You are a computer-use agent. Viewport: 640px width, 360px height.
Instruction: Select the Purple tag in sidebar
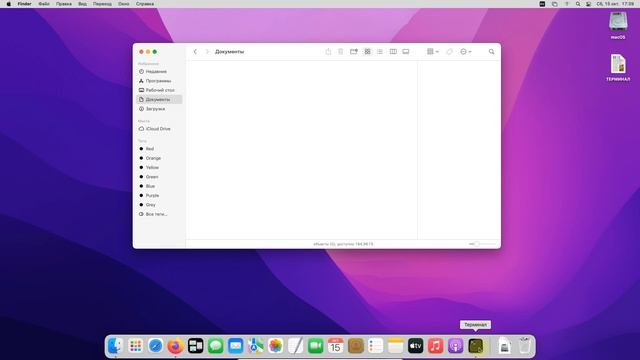(x=159, y=196)
